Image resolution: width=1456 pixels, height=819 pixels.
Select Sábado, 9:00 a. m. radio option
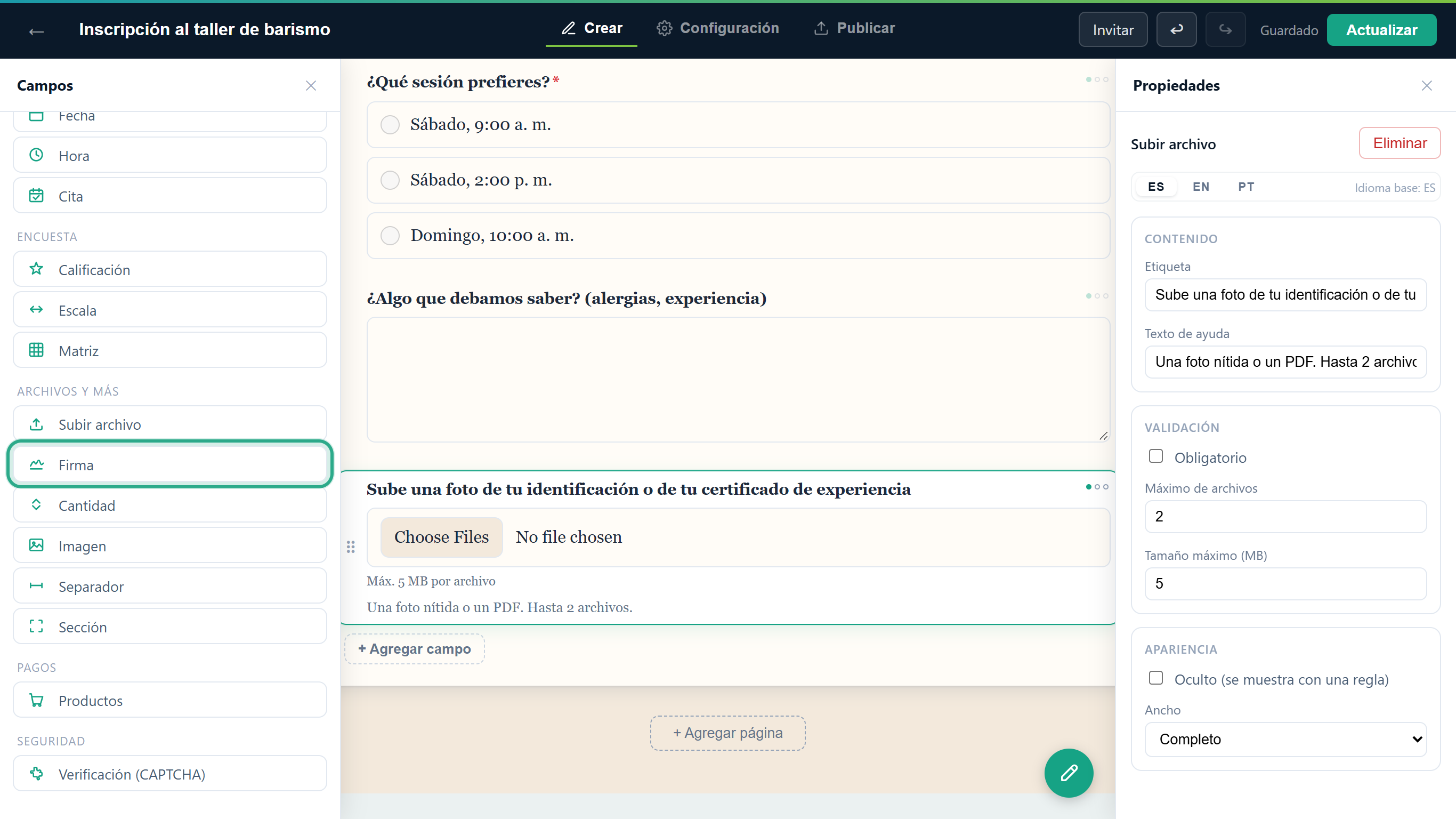coord(390,124)
